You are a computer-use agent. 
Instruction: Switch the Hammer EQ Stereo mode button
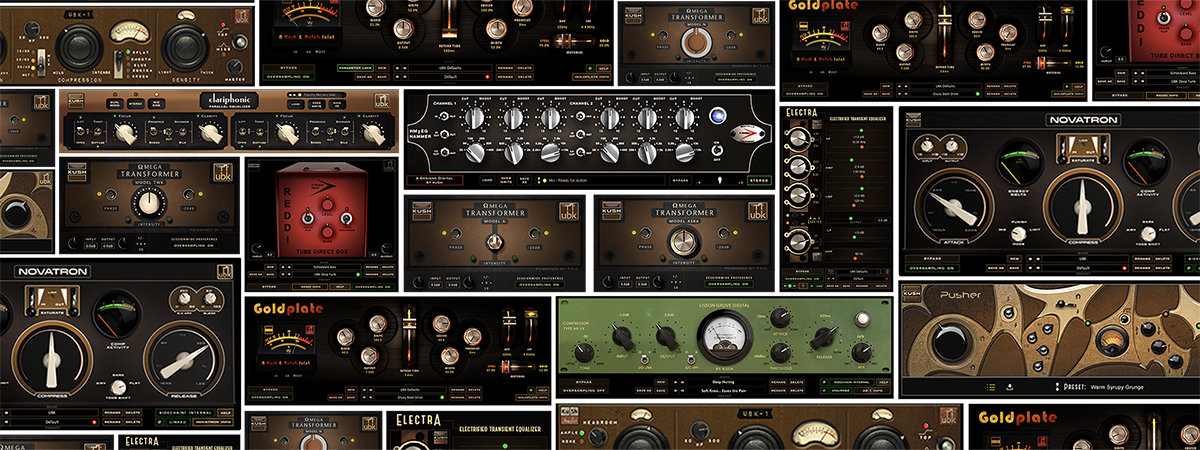pyautogui.click(x=760, y=180)
